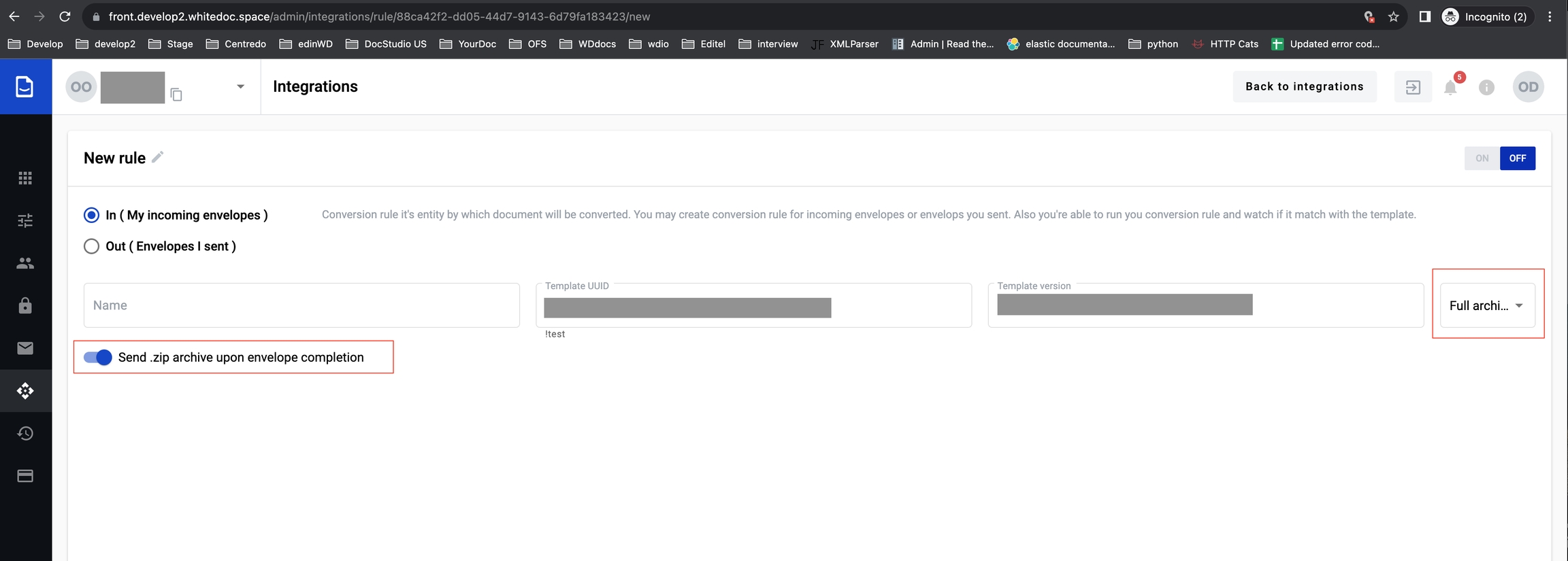
Task: Expand the account switcher dropdown arrow
Action: tap(240, 86)
